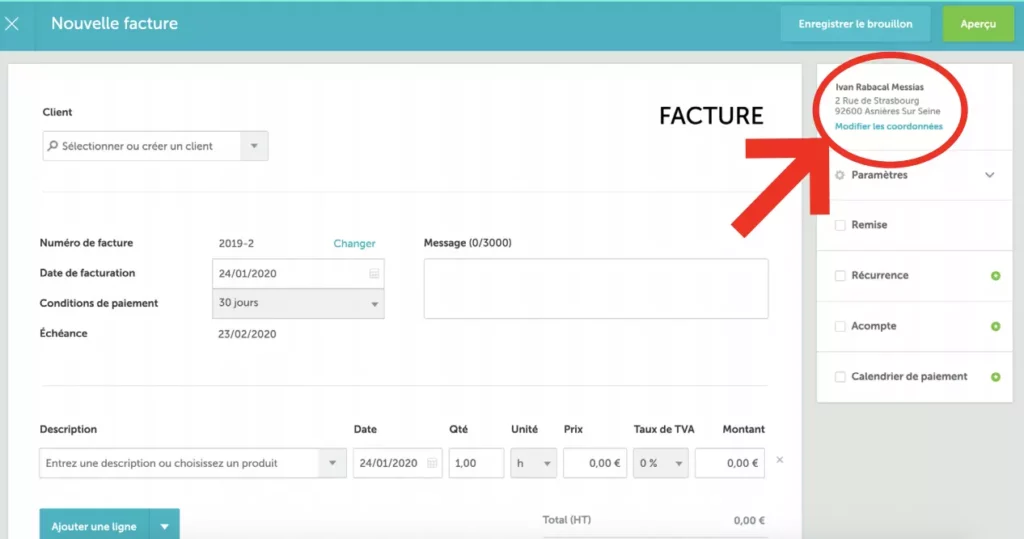Click into the Message text area

pyautogui.click(x=596, y=289)
